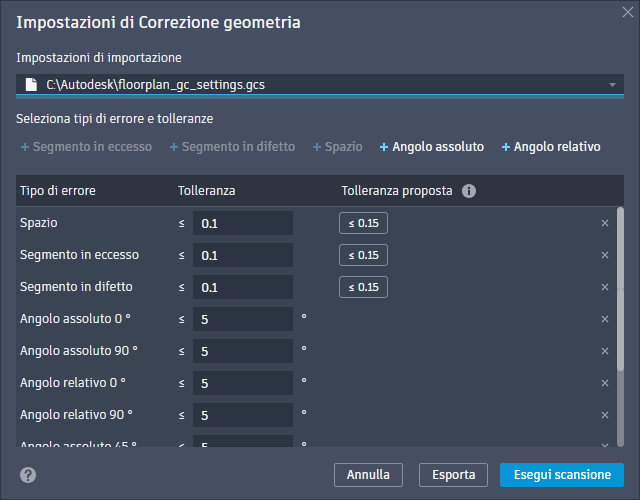Apply proposed tolerance for Segmento in difetto

click(x=363, y=287)
